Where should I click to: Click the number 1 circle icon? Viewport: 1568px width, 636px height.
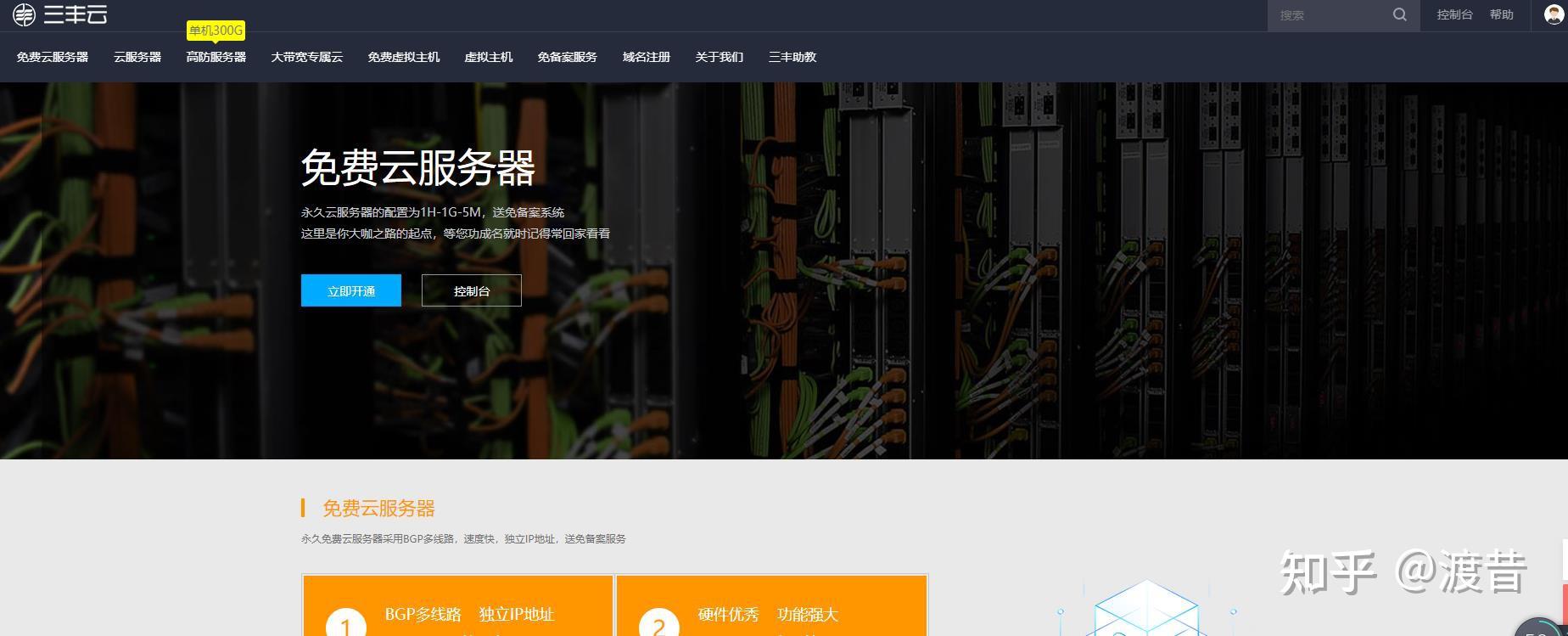346,623
